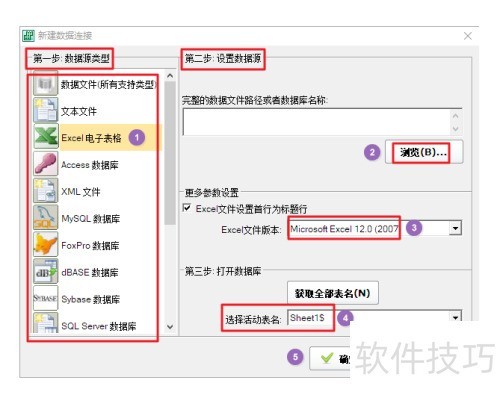Viewport: 500px width, 395px height.
Task: Click the text file (文本文件) icon
Action: click(46, 110)
